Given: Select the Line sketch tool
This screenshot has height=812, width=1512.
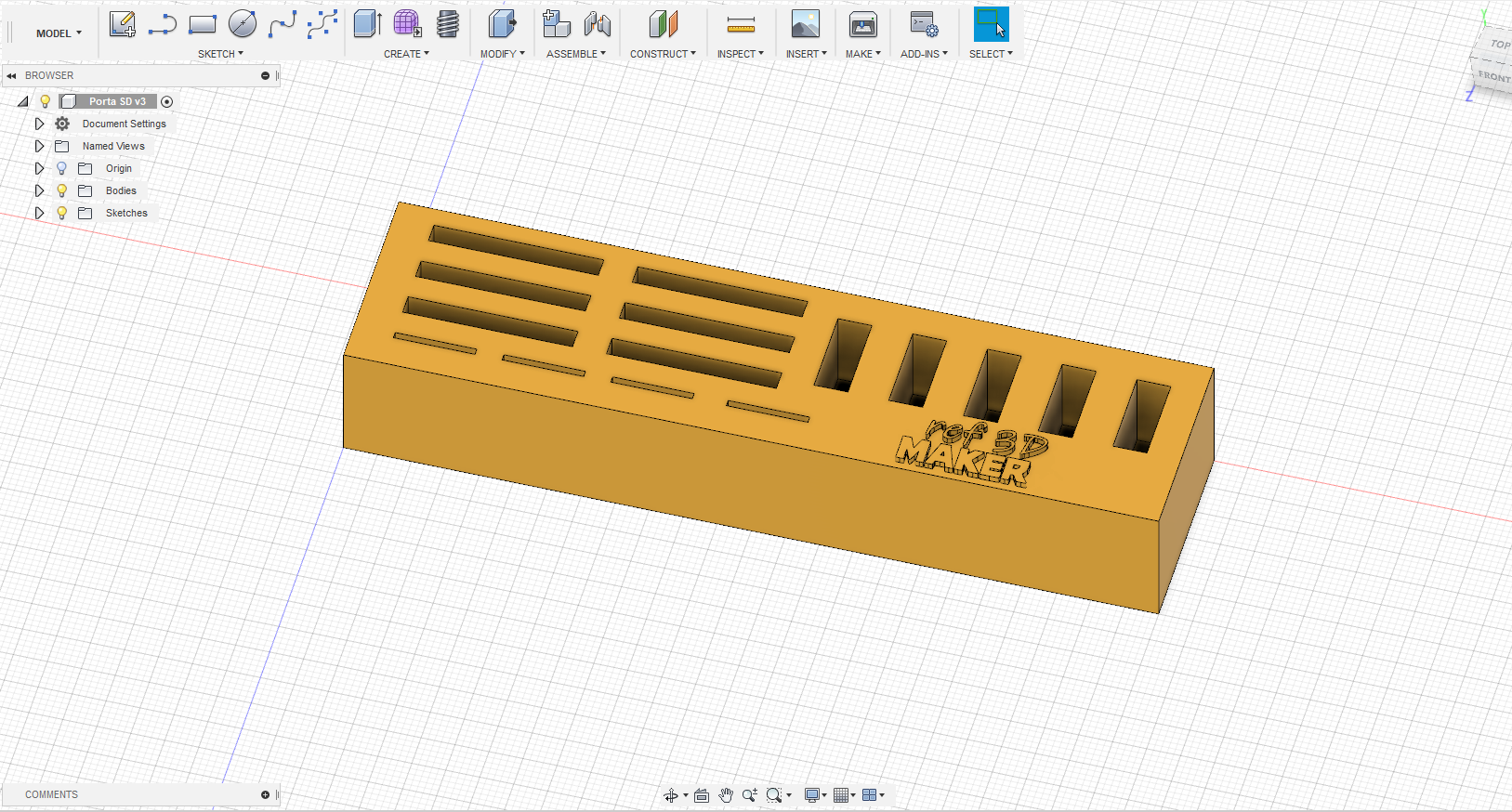Looking at the screenshot, I should (163, 24).
